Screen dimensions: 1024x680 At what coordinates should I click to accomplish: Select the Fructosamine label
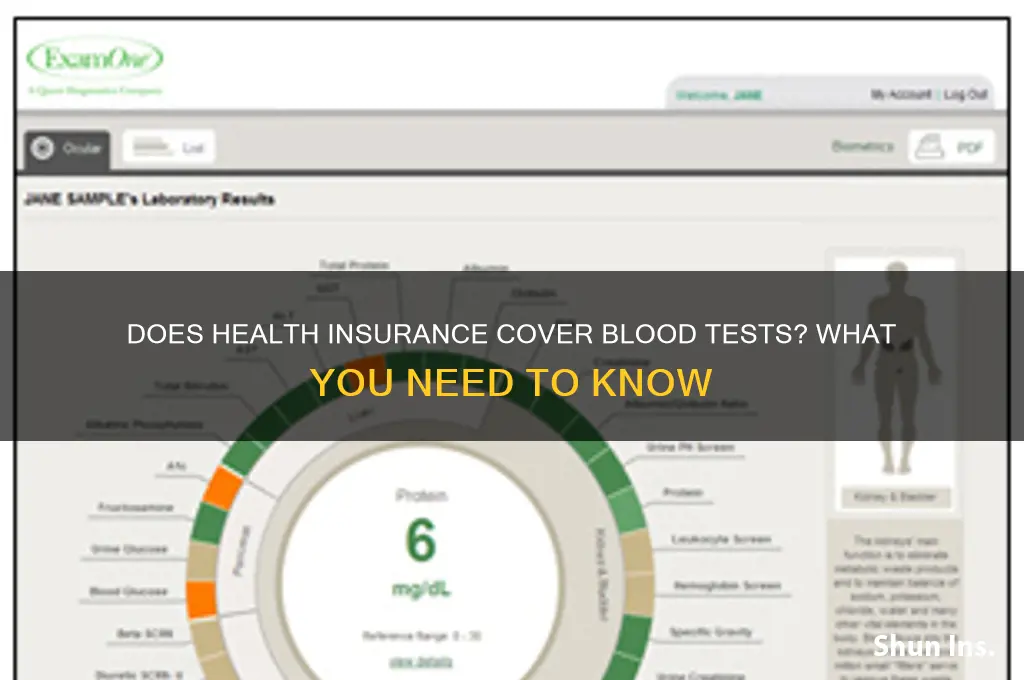[x=135, y=508]
